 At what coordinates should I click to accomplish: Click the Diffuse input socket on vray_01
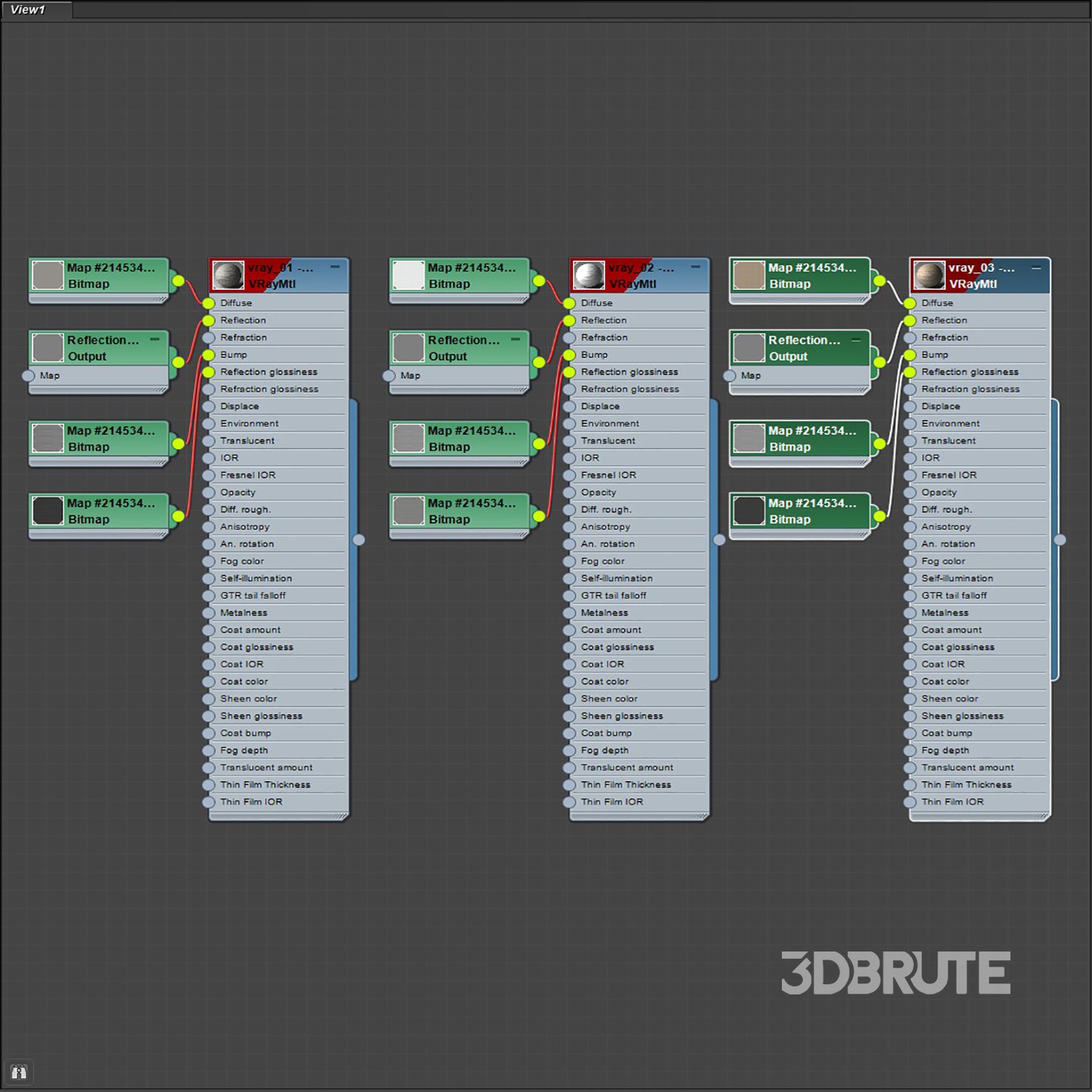(x=209, y=303)
